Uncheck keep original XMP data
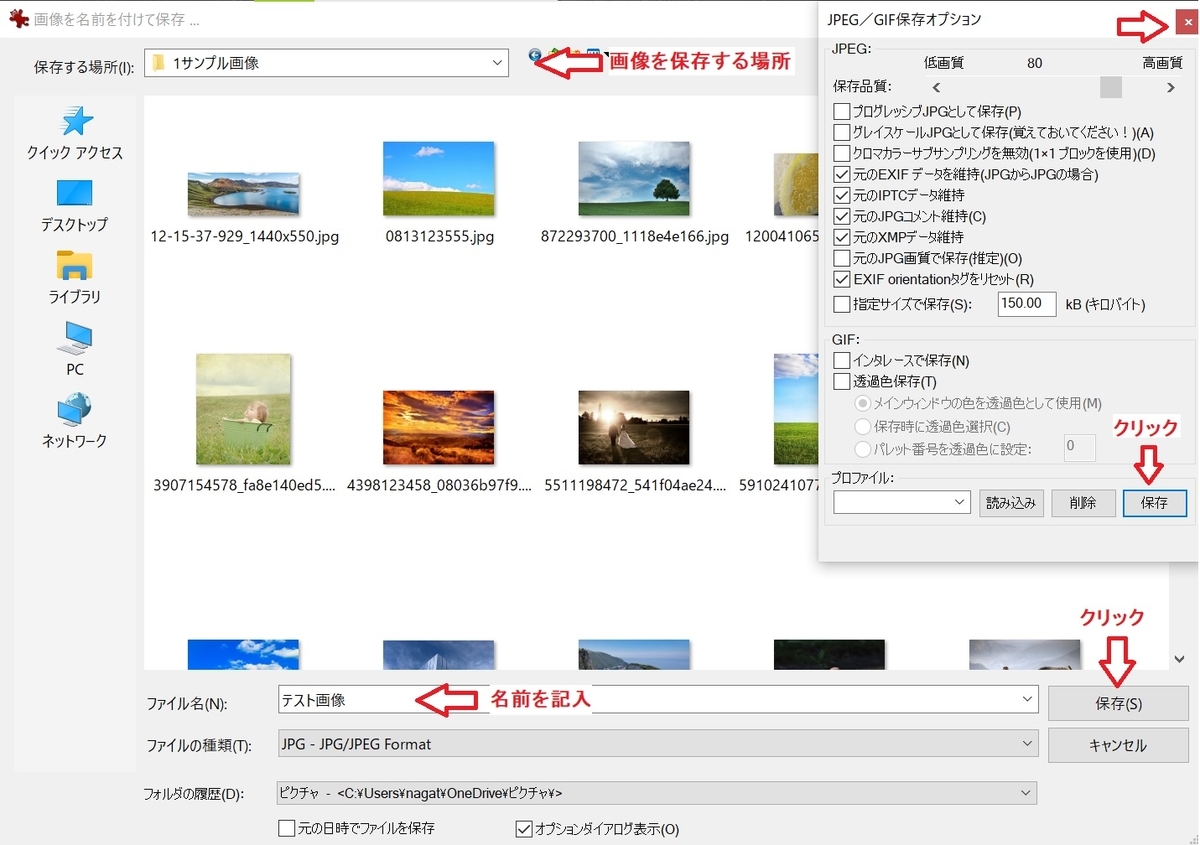The image size is (1200, 845). tap(842, 237)
